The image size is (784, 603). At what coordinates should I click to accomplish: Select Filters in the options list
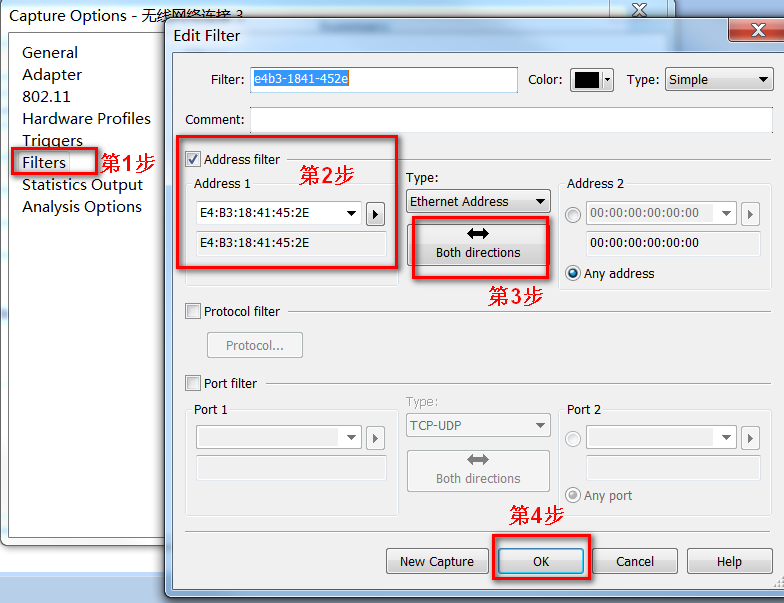(44, 163)
